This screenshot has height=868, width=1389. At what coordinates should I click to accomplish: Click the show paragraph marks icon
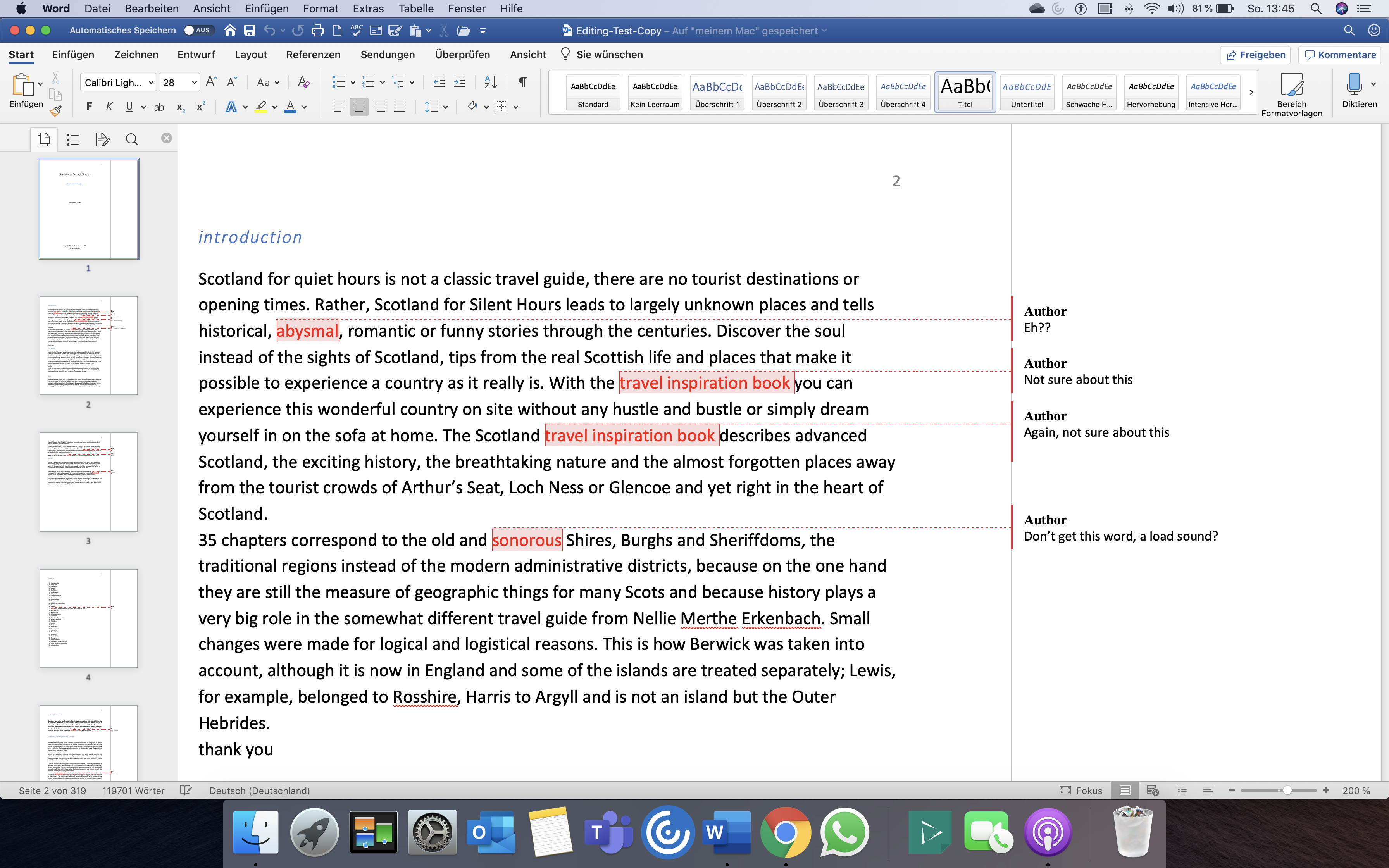tap(522, 82)
